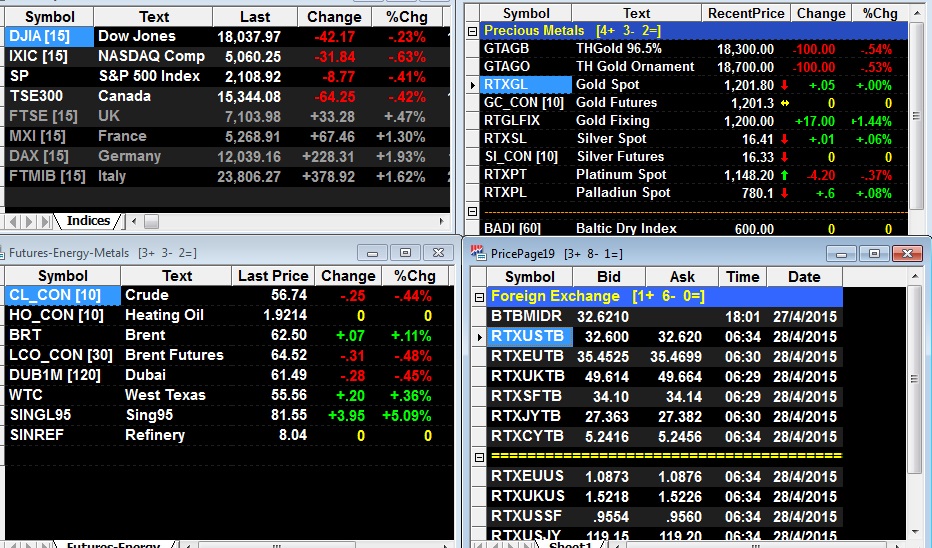Image resolution: width=932 pixels, height=548 pixels.
Task: Select the DJIA [15] symbol cell
Action: (x=49, y=37)
